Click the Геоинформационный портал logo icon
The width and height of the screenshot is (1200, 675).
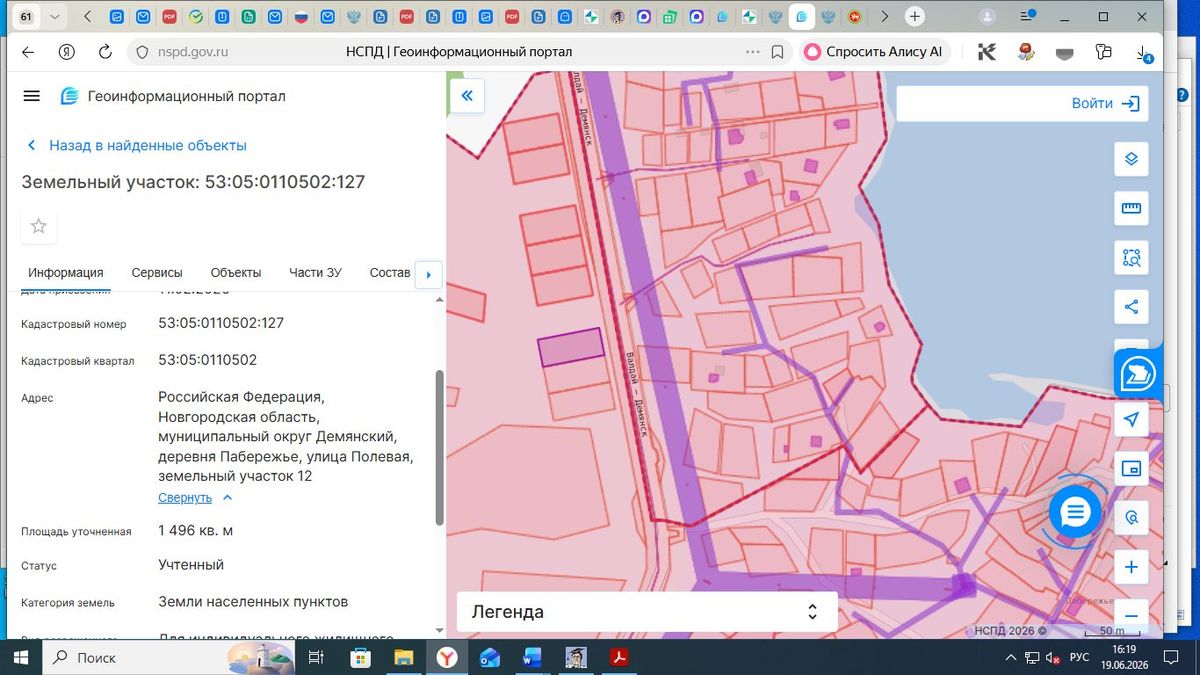(x=69, y=96)
